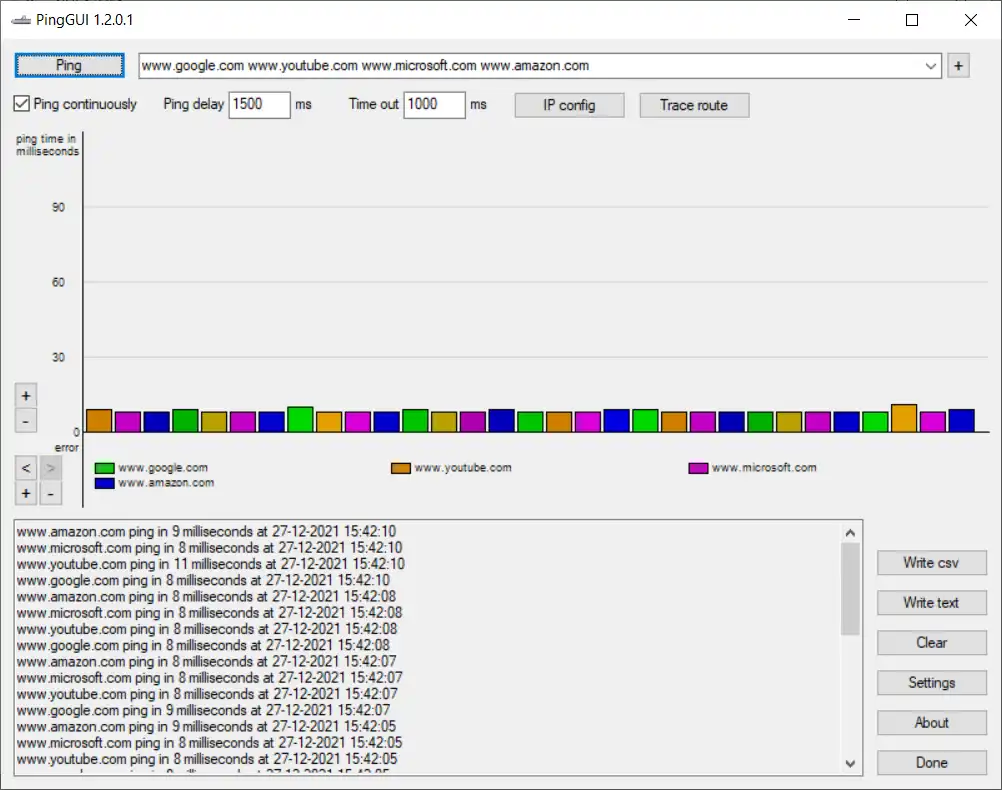
Task: Close the PingGUI window
Action: (971, 20)
